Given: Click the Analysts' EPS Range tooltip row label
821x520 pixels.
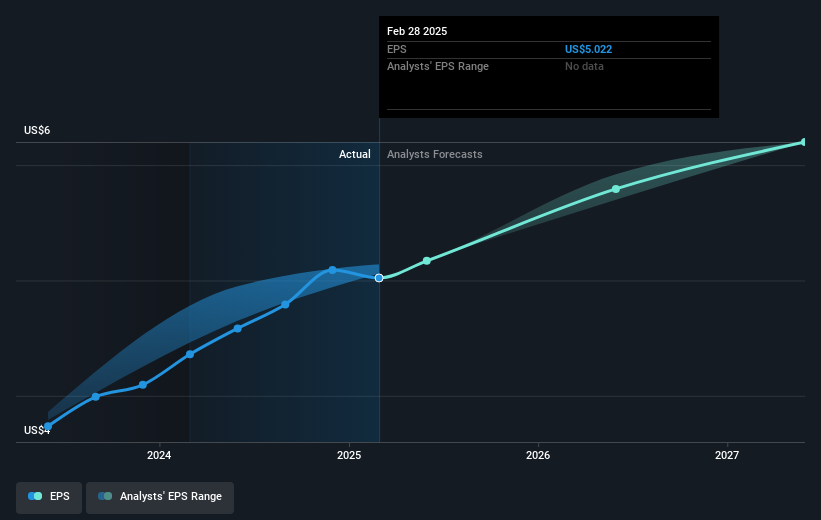Looking at the screenshot, I should click(438, 67).
